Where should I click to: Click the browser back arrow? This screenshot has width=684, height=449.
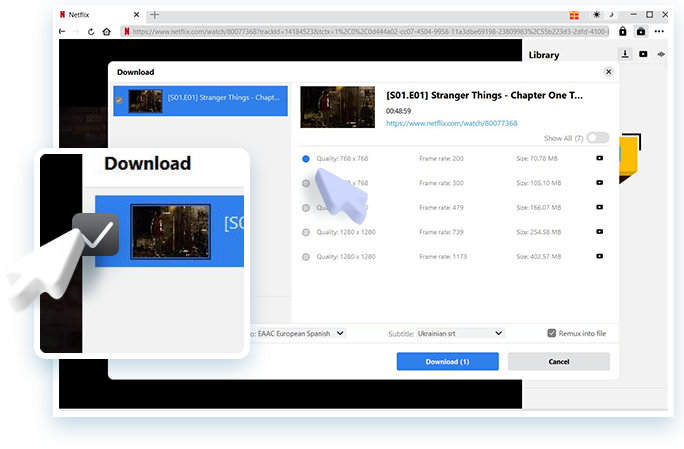coord(62,31)
